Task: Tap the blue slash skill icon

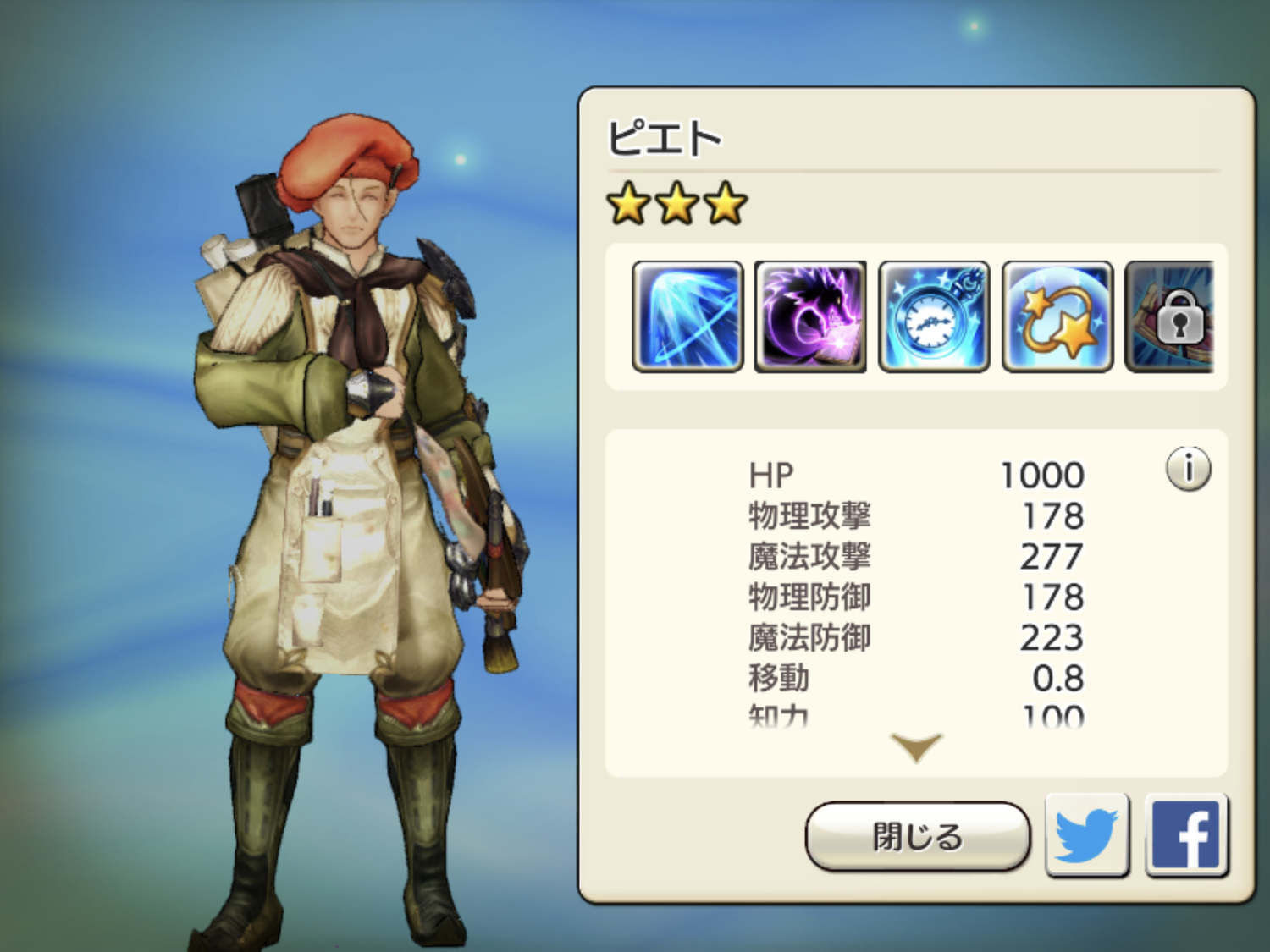Action: coord(687,316)
